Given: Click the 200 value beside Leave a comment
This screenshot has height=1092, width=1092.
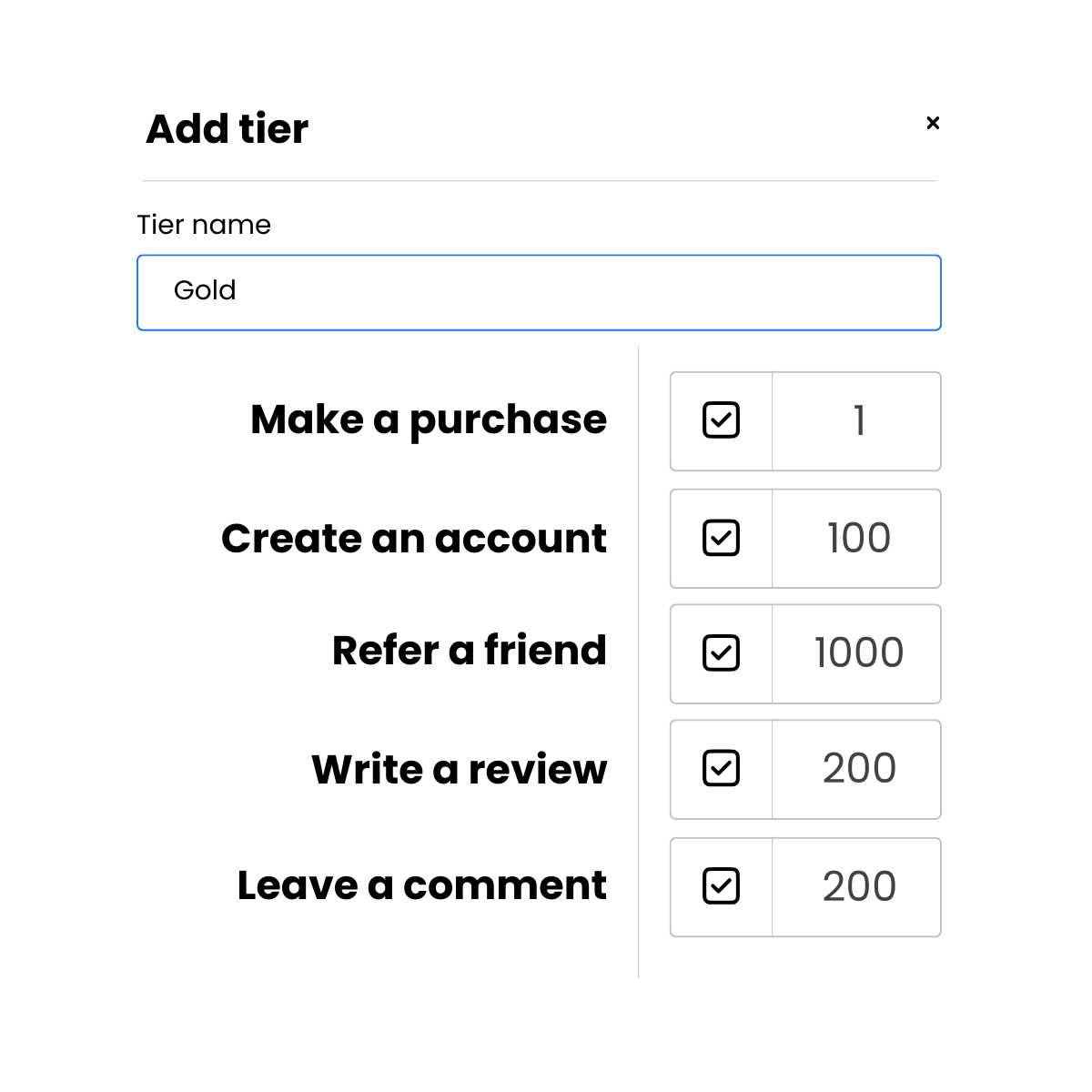Looking at the screenshot, I should coord(856,885).
